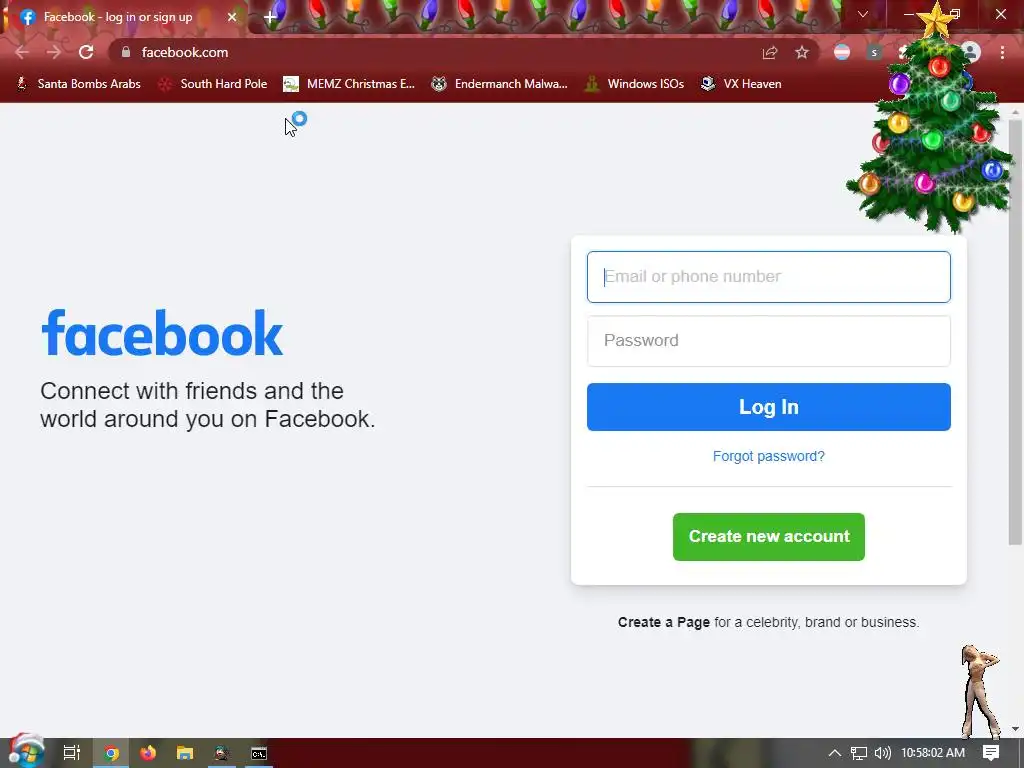The image size is (1024, 768).
Task: Open Windows ISOs bookmark
Action: tap(634, 84)
